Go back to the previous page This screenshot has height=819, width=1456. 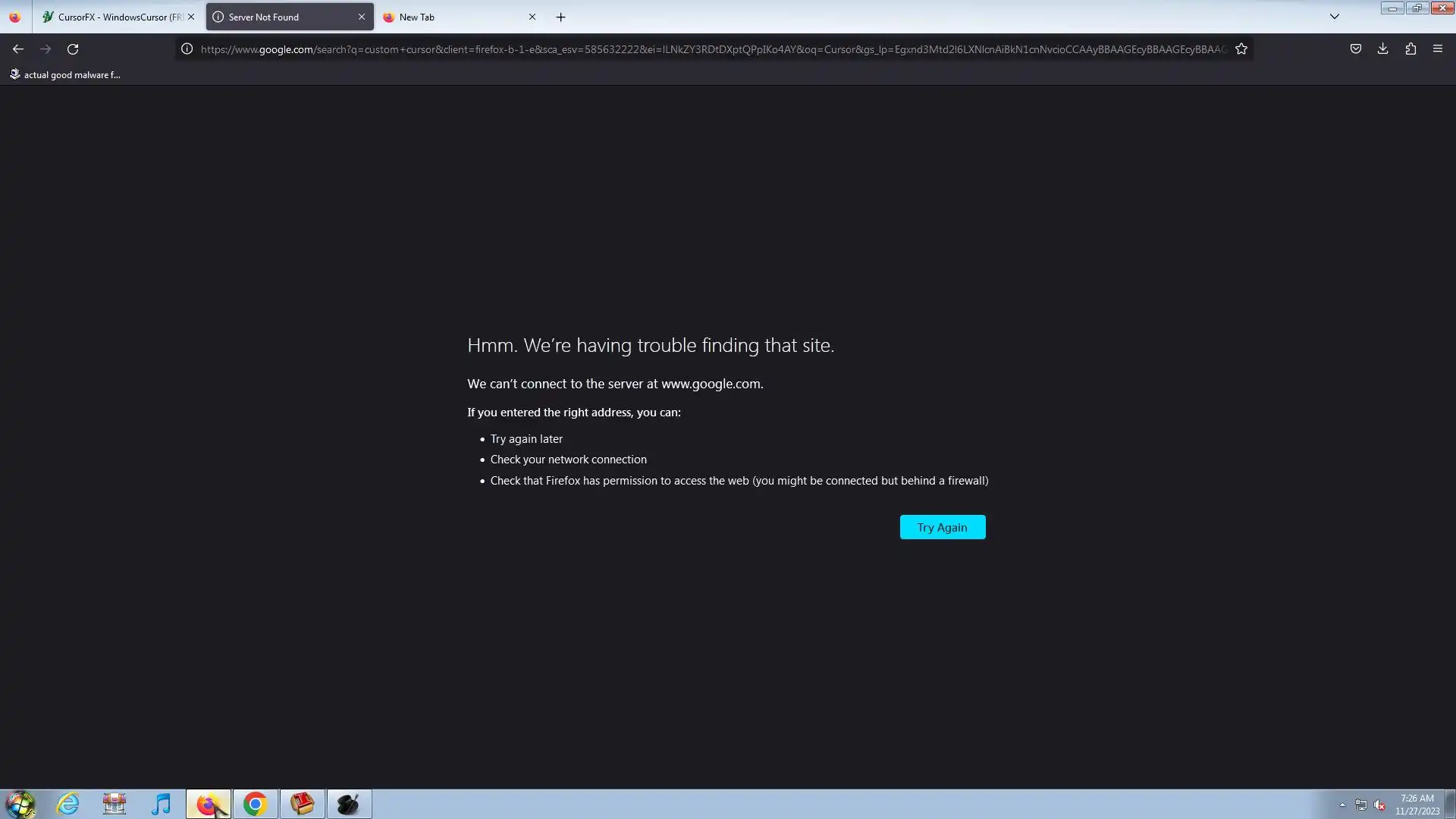click(x=18, y=49)
